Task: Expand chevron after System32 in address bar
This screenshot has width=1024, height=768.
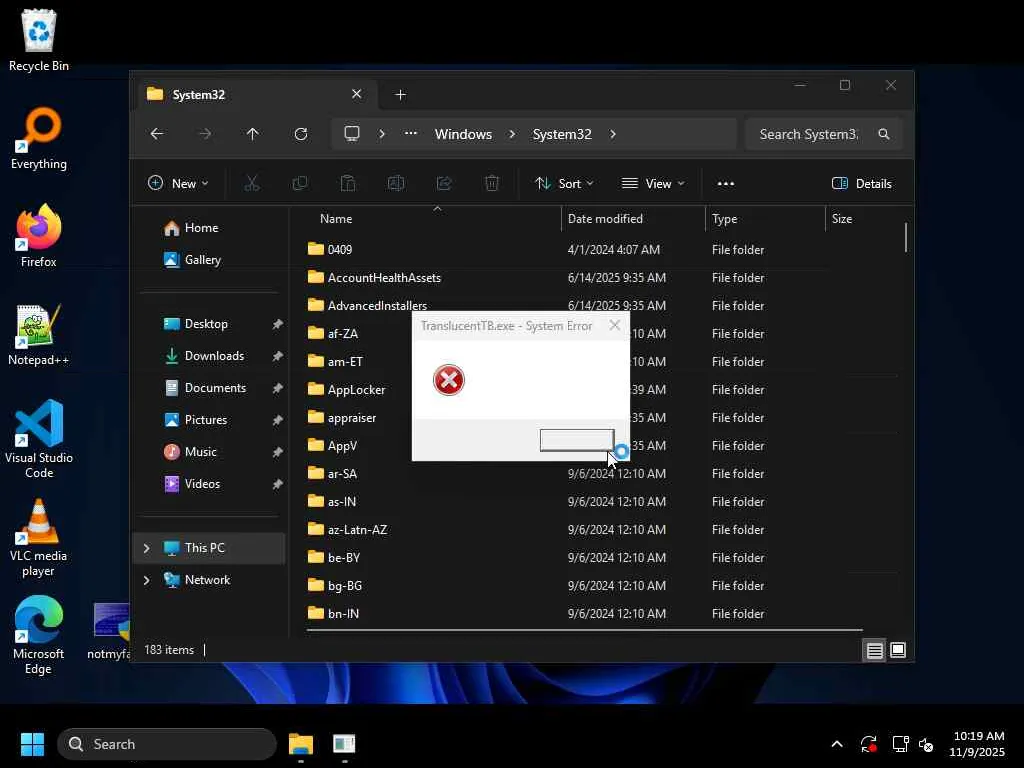Action: (x=613, y=134)
